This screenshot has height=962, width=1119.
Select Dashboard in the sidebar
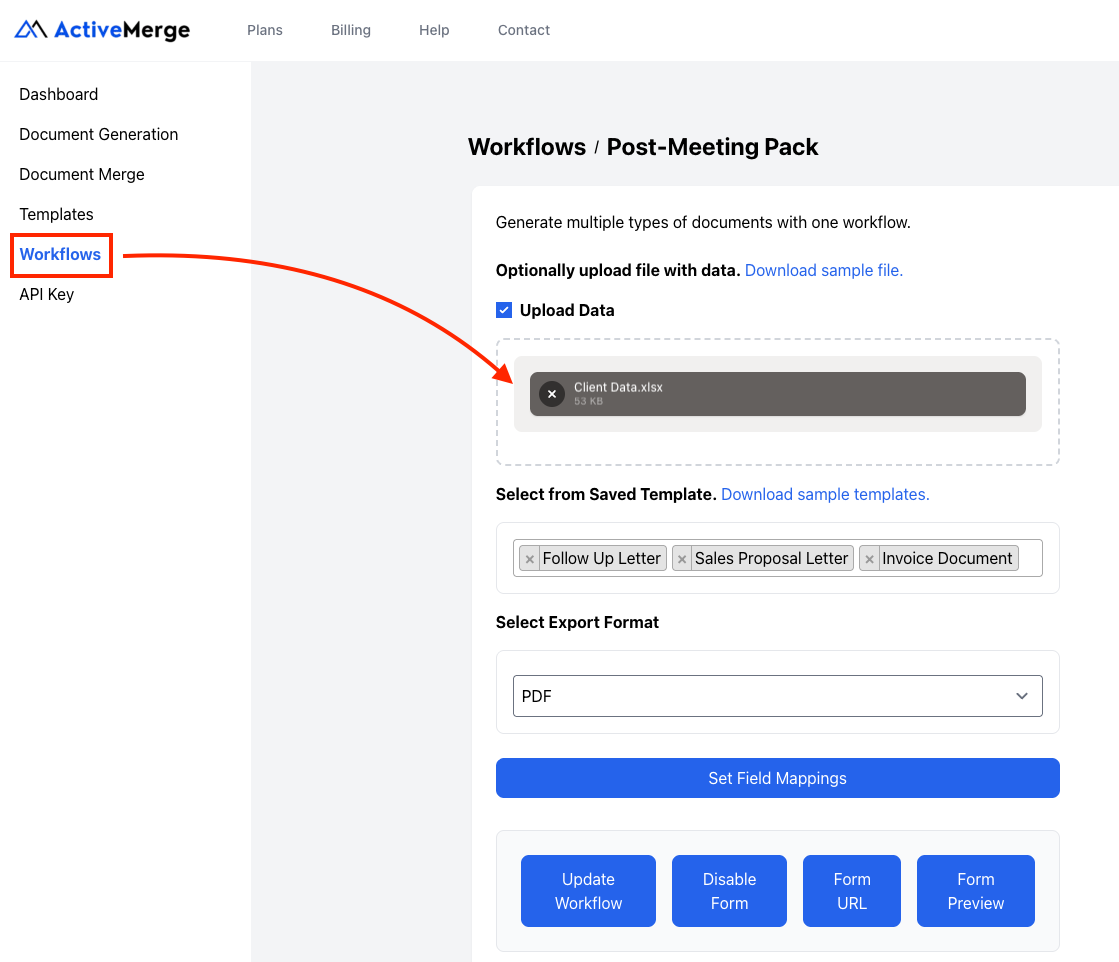(58, 94)
